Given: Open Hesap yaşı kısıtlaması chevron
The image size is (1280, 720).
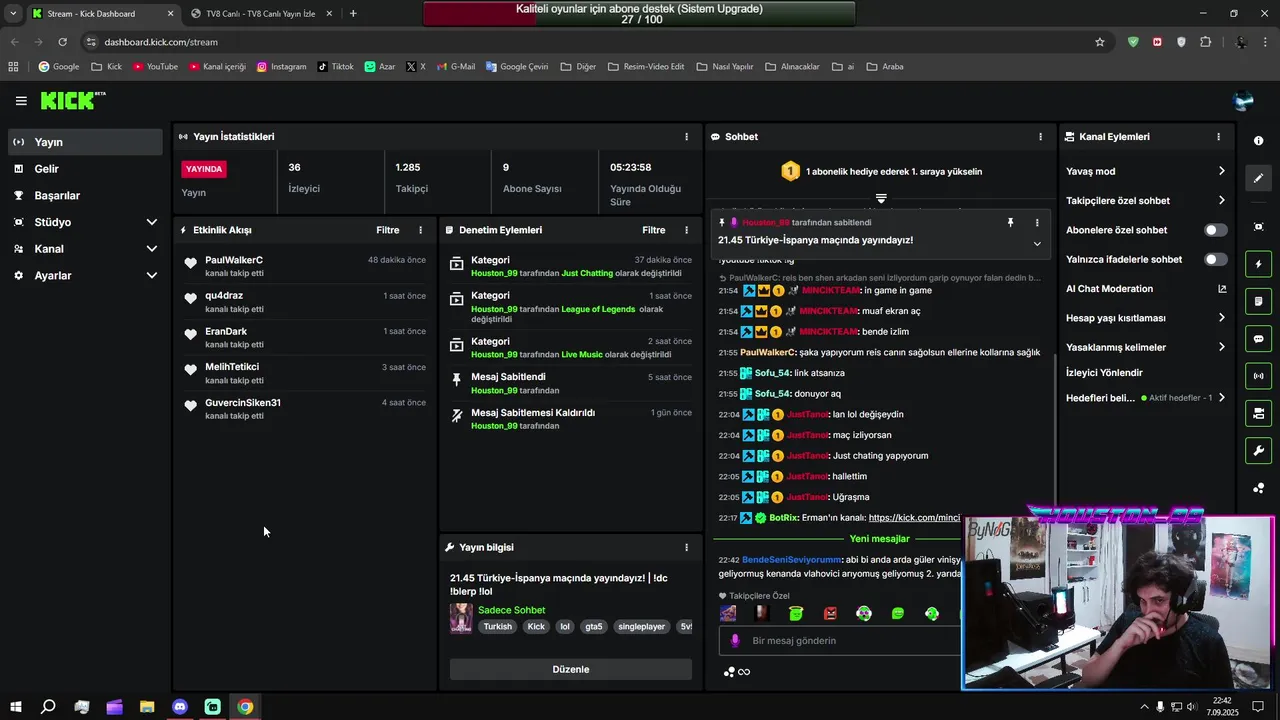Looking at the screenshot, I should (x=1221, y=318).
